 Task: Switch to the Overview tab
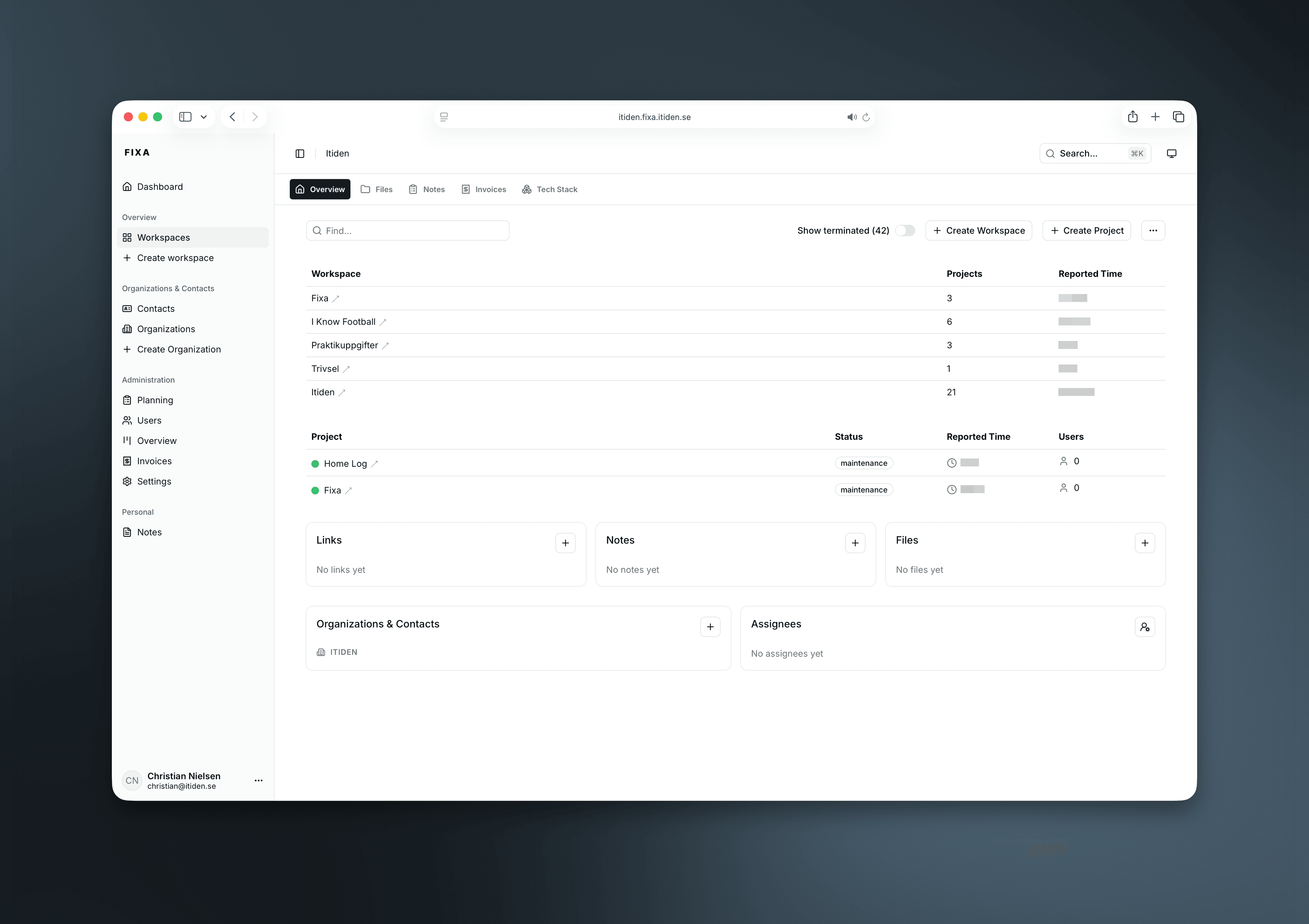tap(320, 189)
